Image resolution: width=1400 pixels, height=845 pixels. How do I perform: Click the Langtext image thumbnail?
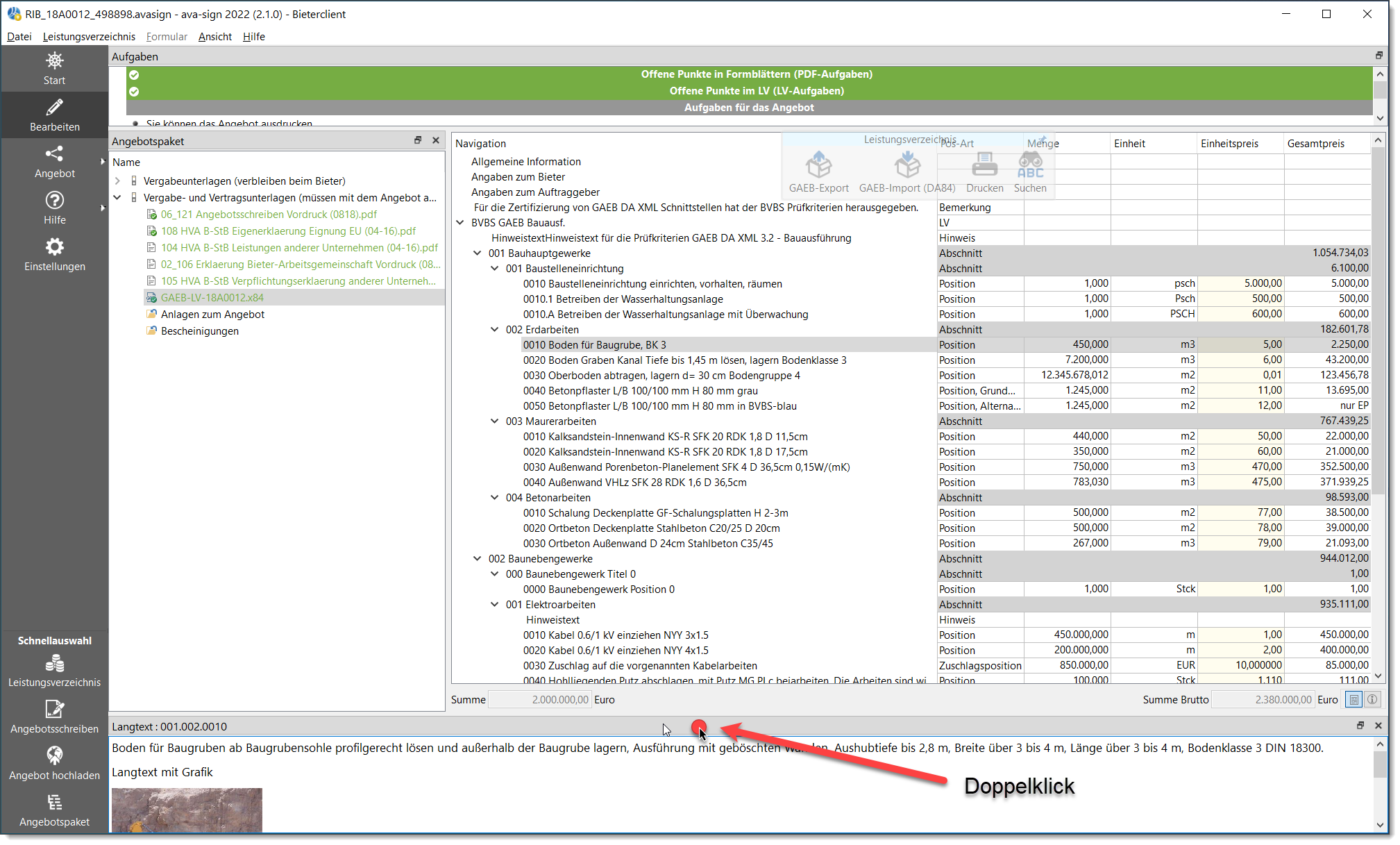(187, 810)
